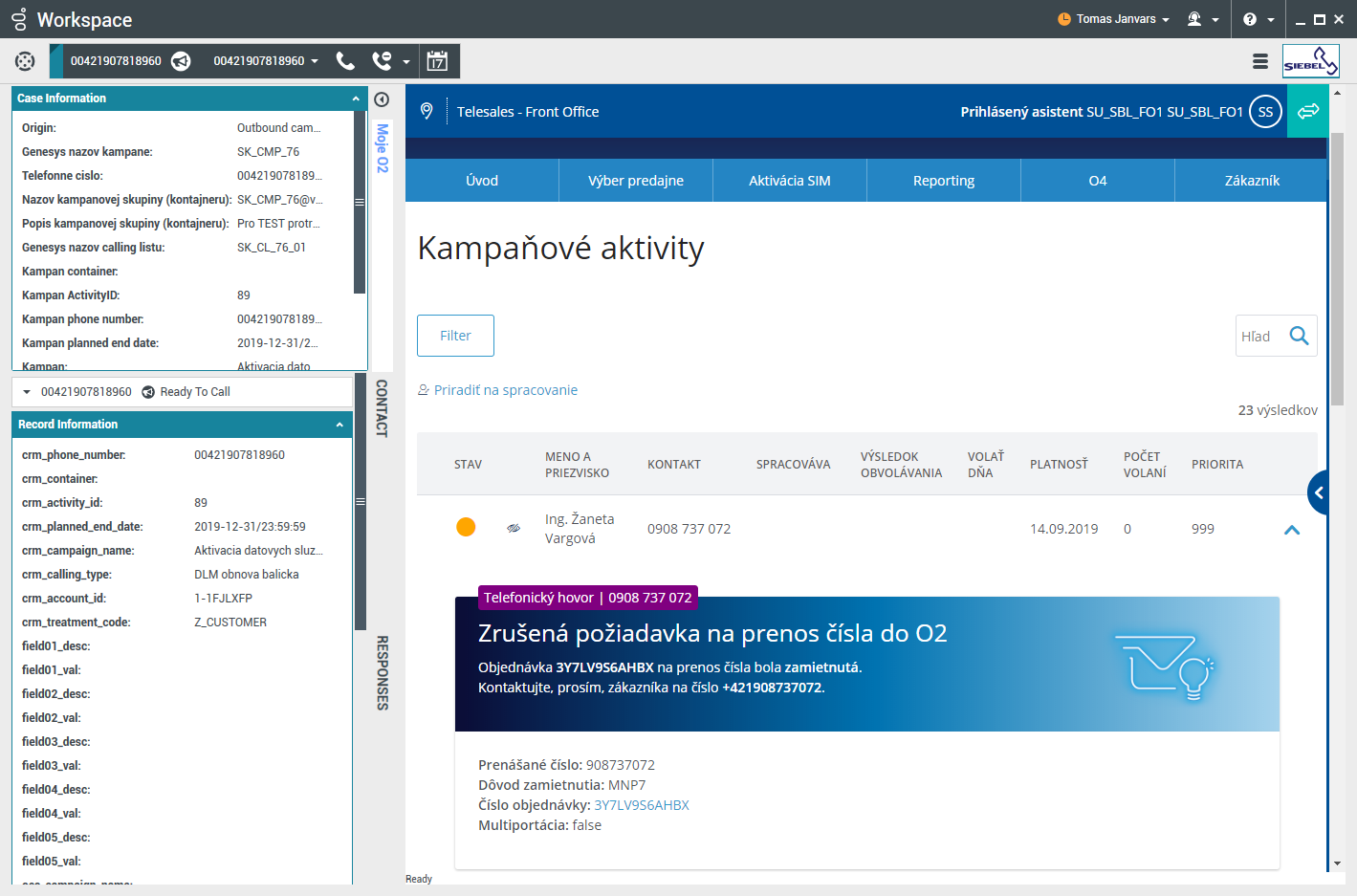Open order number 3Y7LV9S6AHBX link

point(642,805)
